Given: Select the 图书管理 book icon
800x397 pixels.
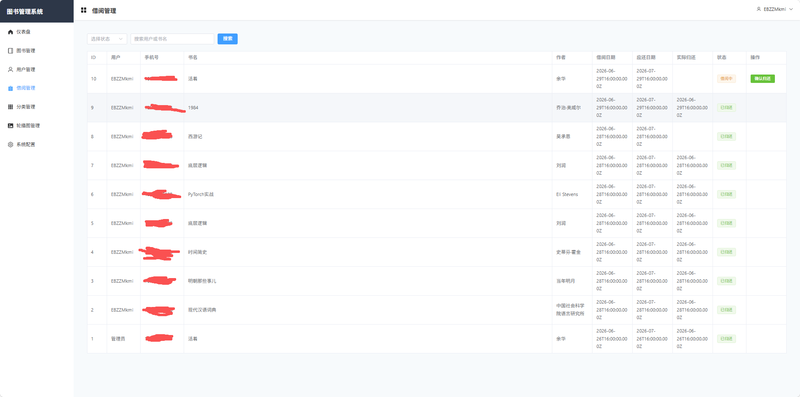Looking at the screenshot, I should (10, 51).
